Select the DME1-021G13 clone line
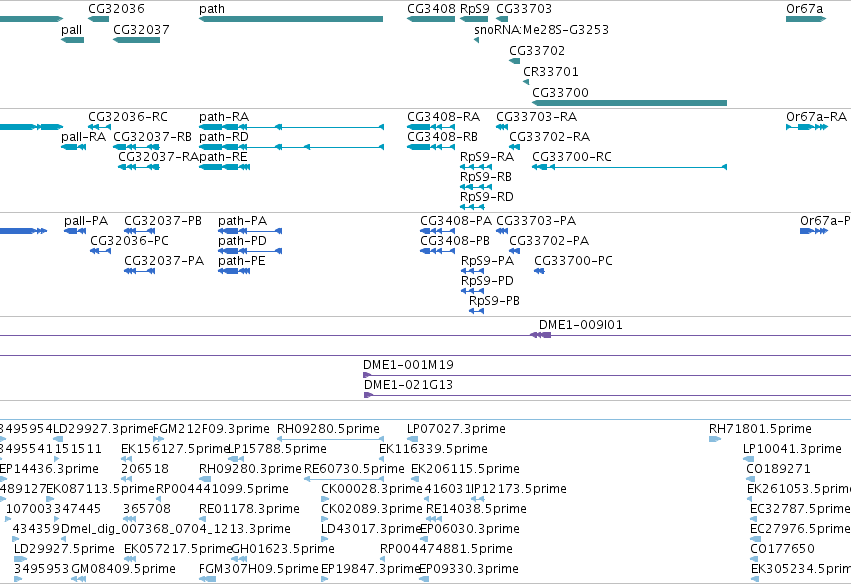The width and height of the screenshot is (851, 584). tap(607, 396)
